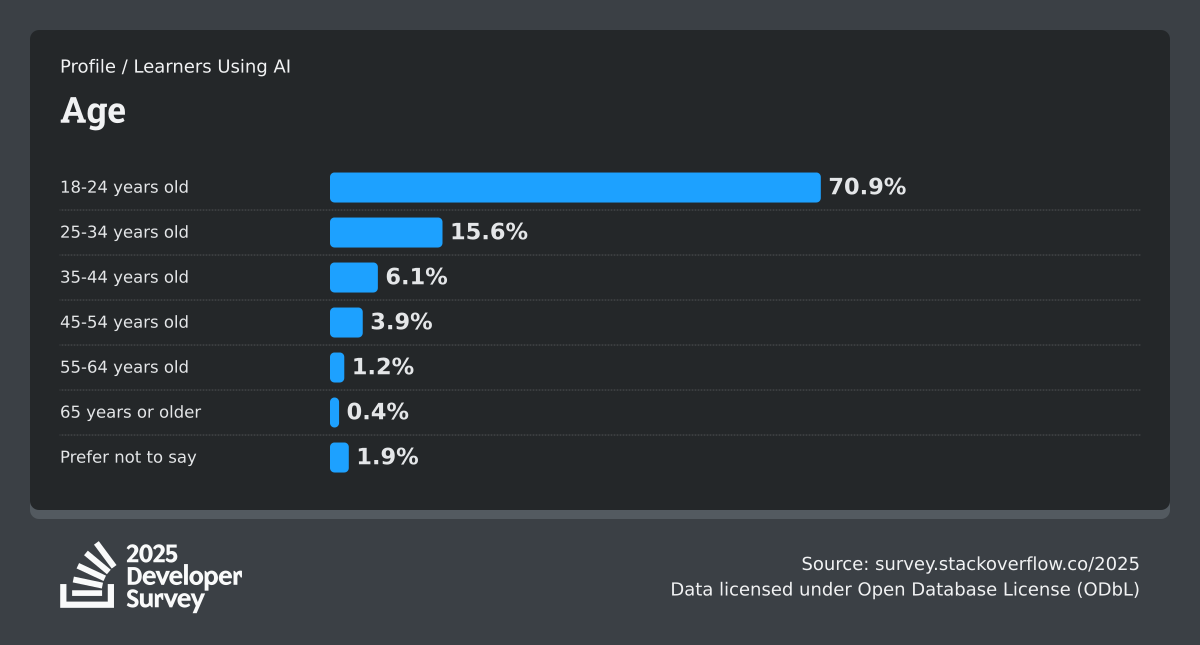Click the 45-54 years old bar
This screenshot has width=1200, height=645.
(346, 322)
